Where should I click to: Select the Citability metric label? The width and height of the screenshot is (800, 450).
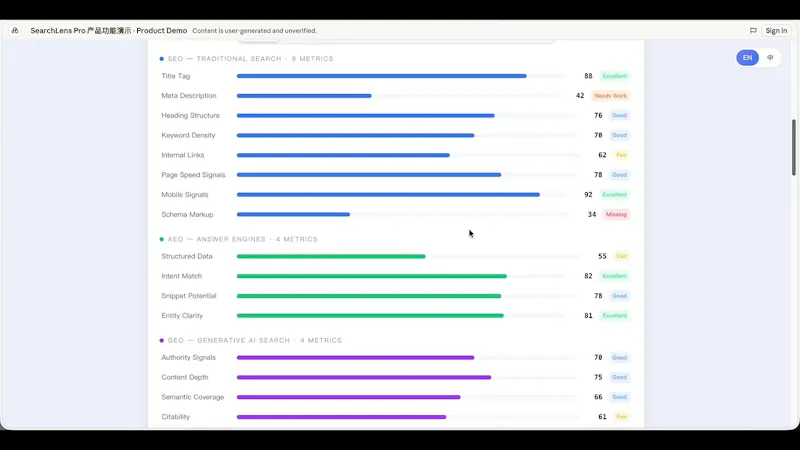[176, 417]
